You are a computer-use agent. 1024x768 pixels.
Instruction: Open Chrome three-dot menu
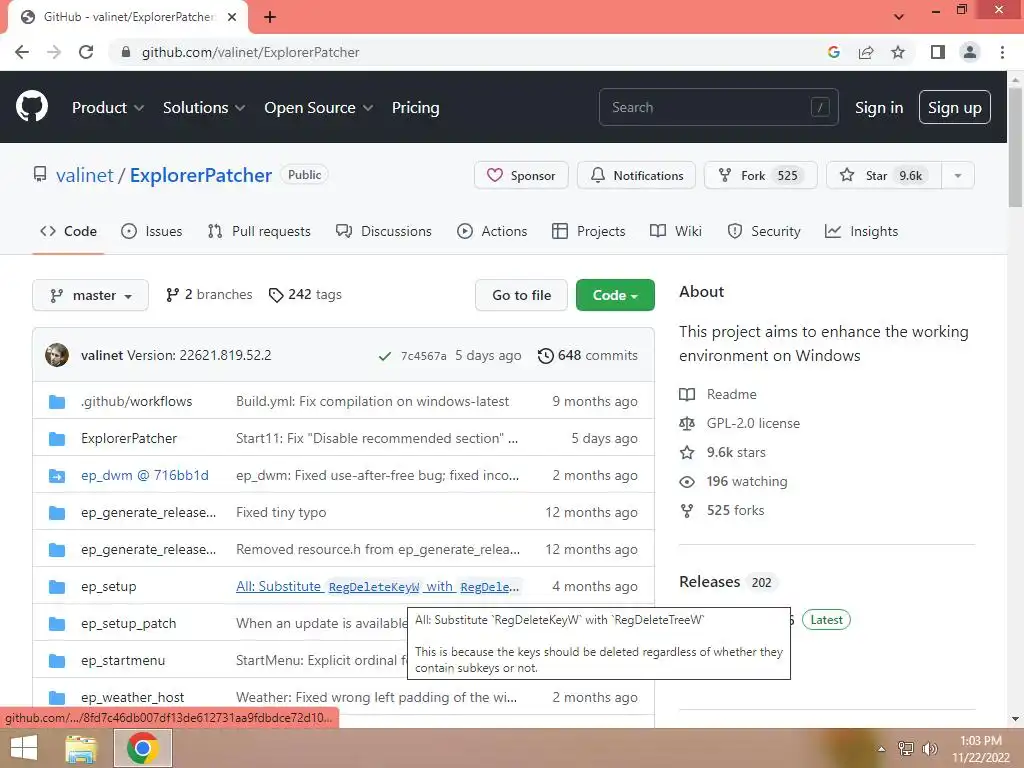(1002, 52)
